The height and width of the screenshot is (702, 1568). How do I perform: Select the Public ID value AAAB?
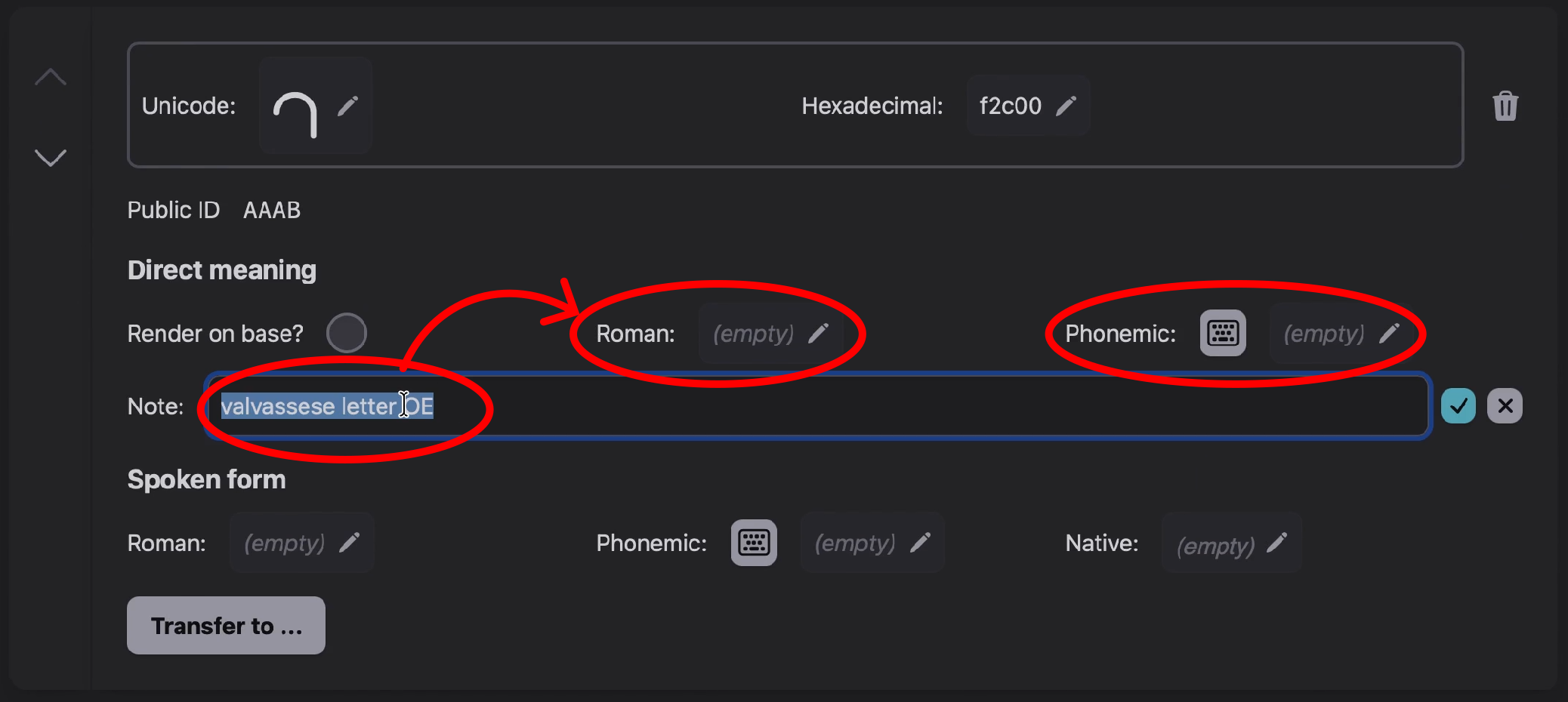pos(271,209)
